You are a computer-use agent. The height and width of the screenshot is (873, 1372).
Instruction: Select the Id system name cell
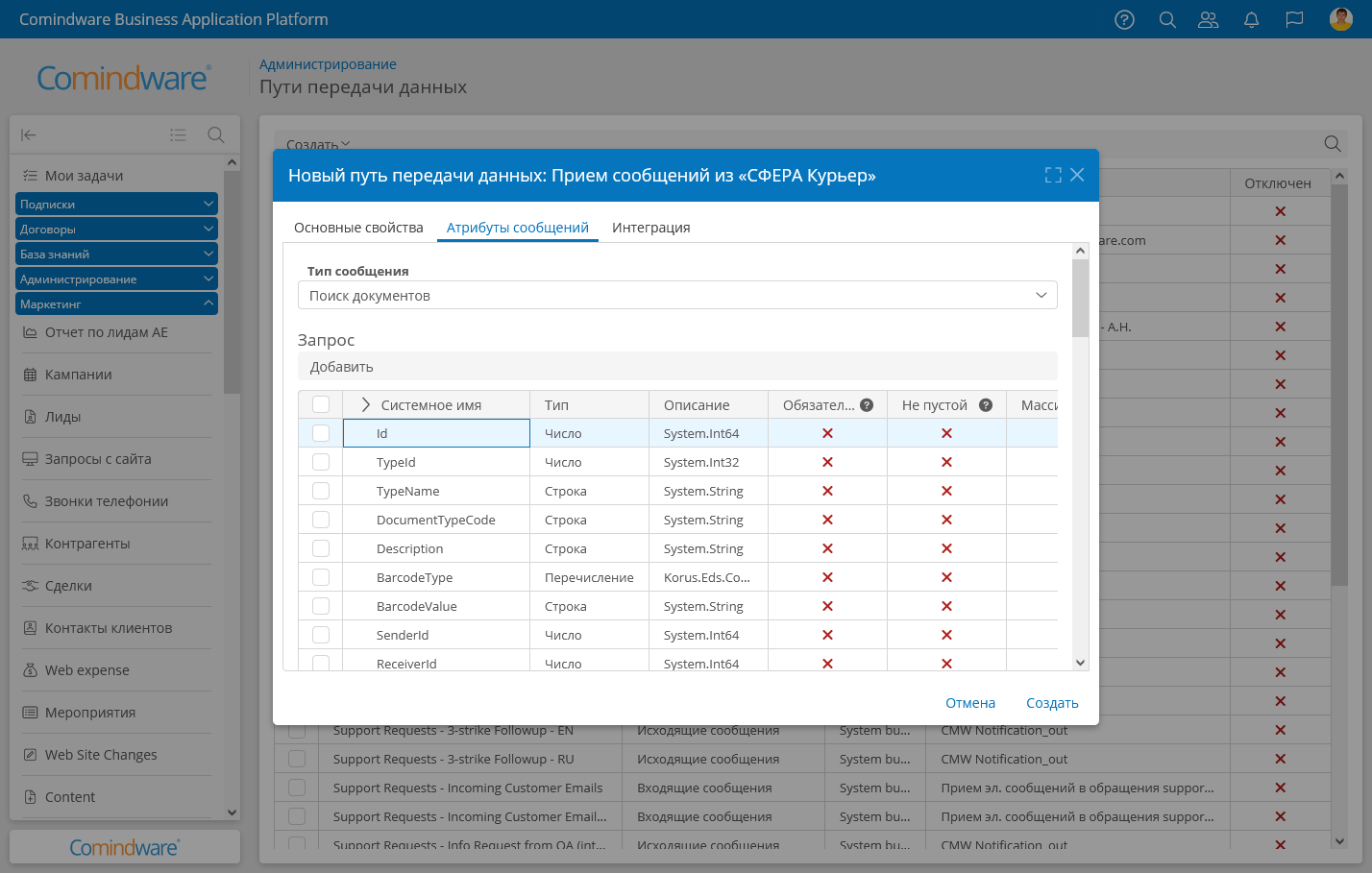[x=436, y=433]
